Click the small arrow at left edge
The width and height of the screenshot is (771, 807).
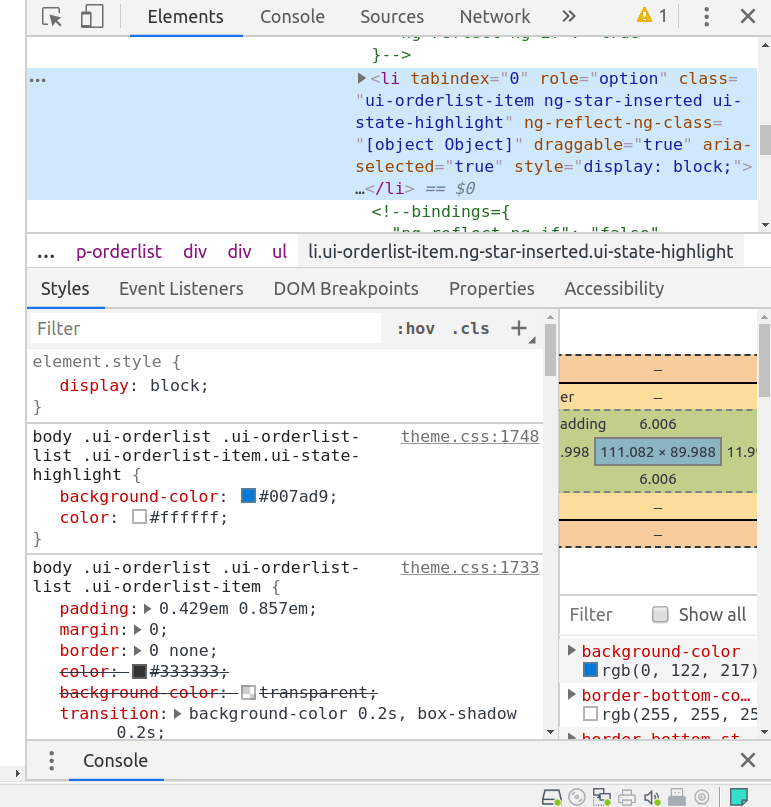(17, 774)
